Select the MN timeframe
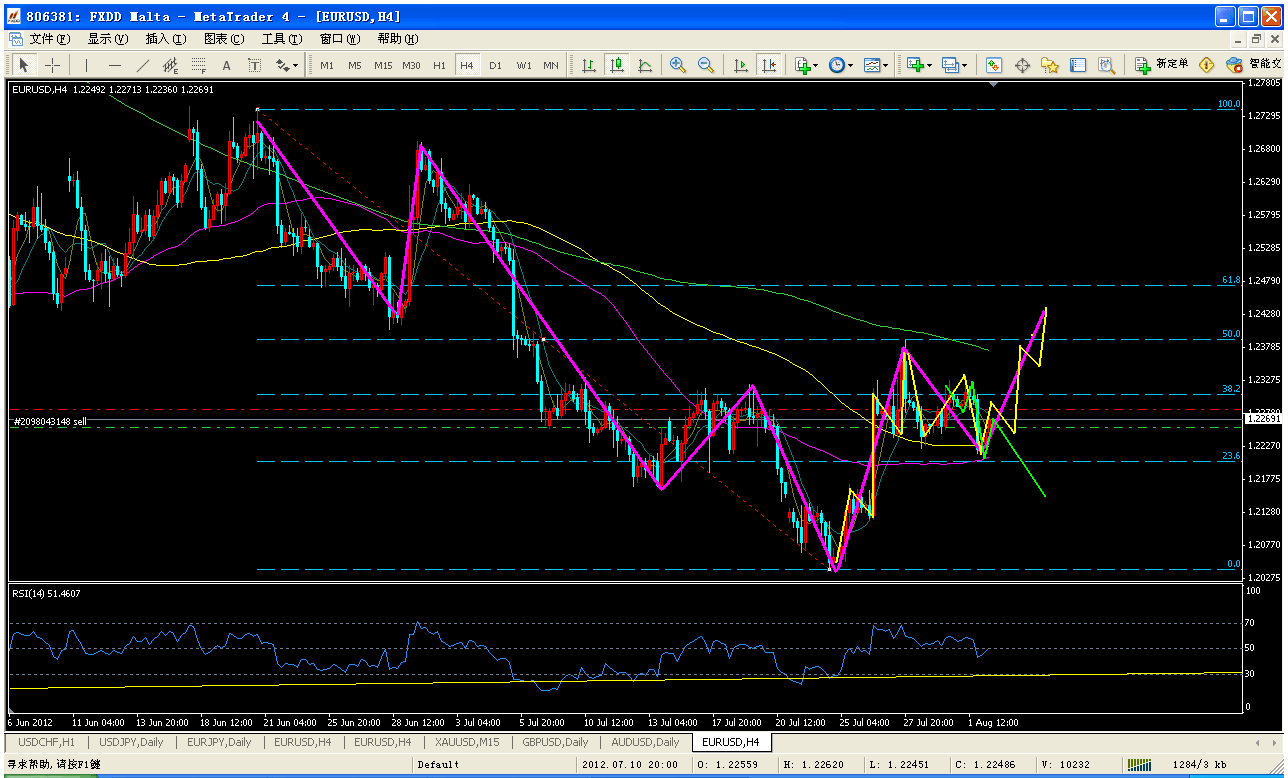1288x778 pixels. point(551,65)
